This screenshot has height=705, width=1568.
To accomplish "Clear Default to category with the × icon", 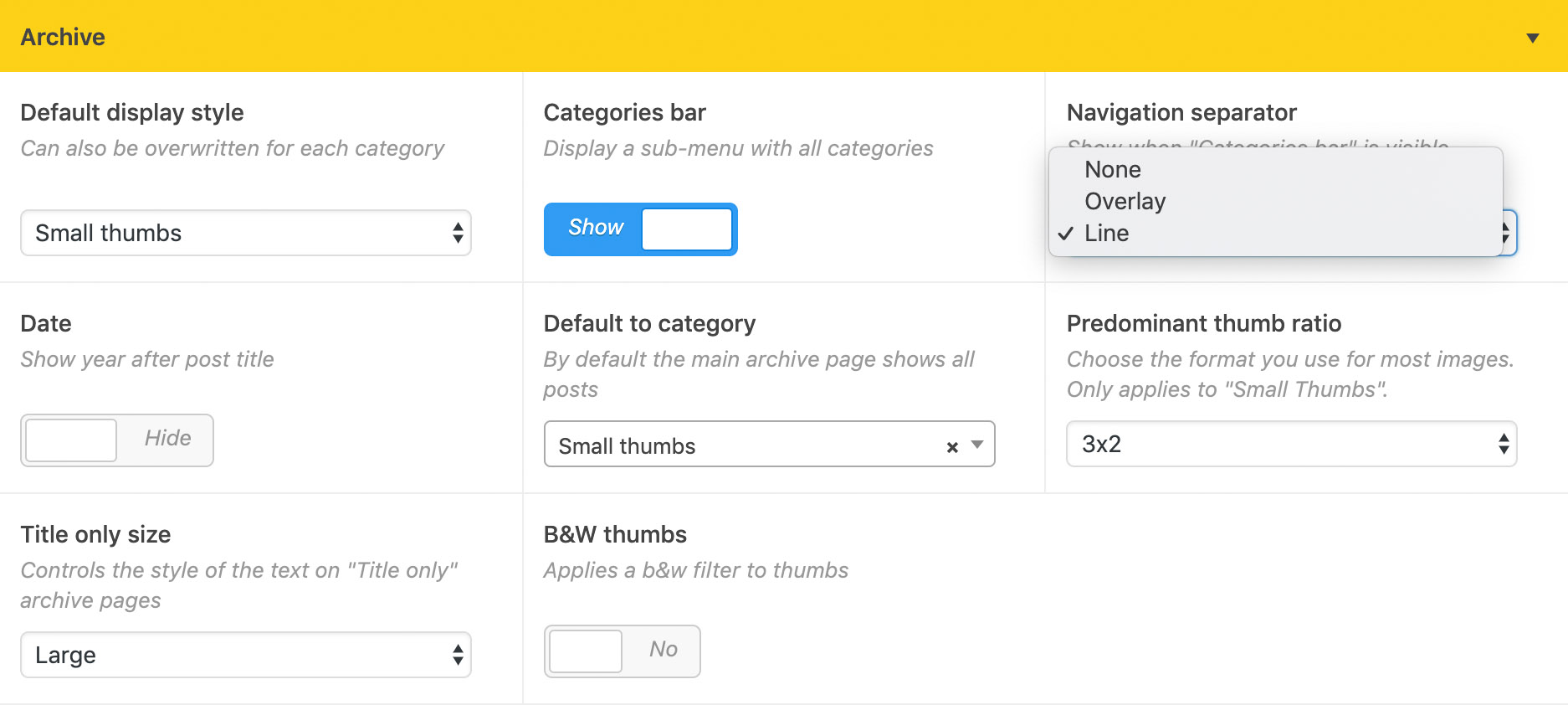I will tap(951, 447).
